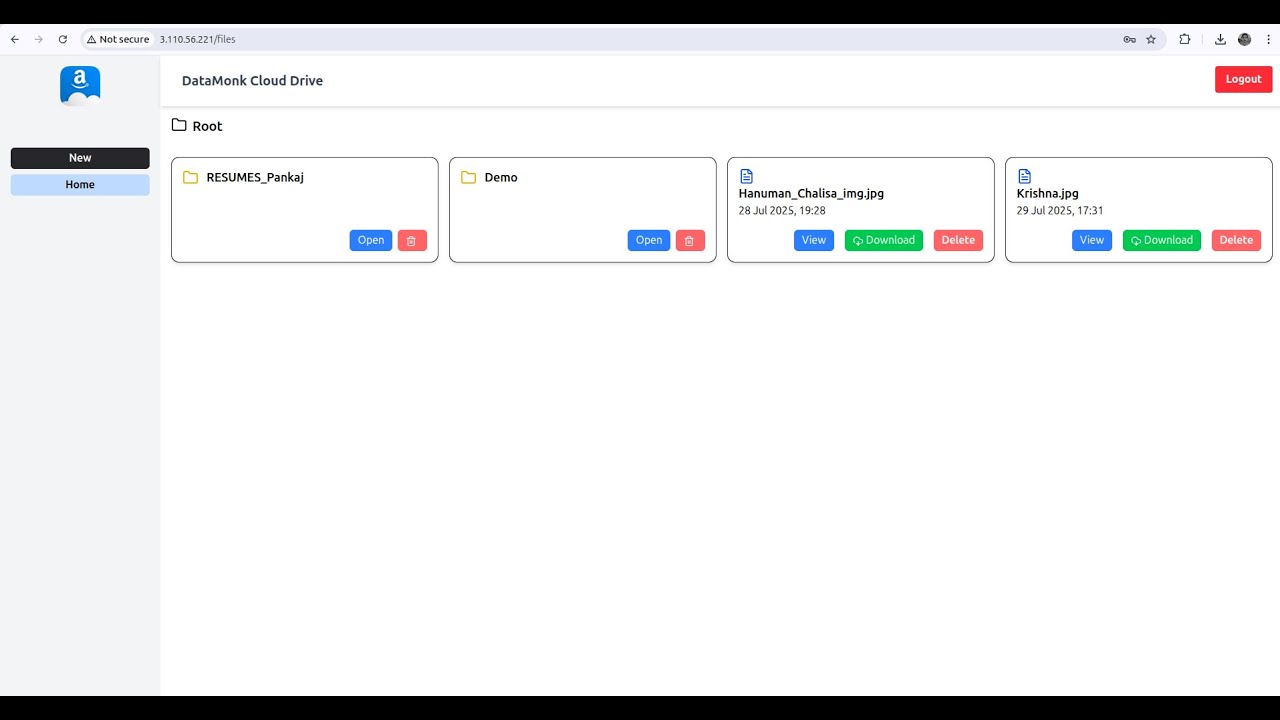Click the RESUMES_Pankaj folder name
Image resolution: width=1280 pixels, height=720 pixels.
tap(255, 178)
